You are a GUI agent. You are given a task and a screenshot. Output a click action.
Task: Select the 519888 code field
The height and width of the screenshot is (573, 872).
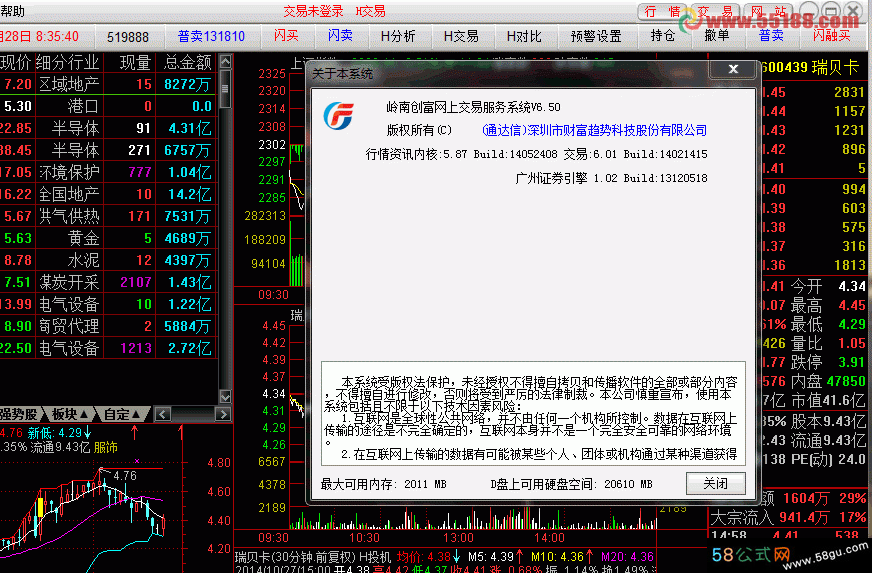point(127,37)
